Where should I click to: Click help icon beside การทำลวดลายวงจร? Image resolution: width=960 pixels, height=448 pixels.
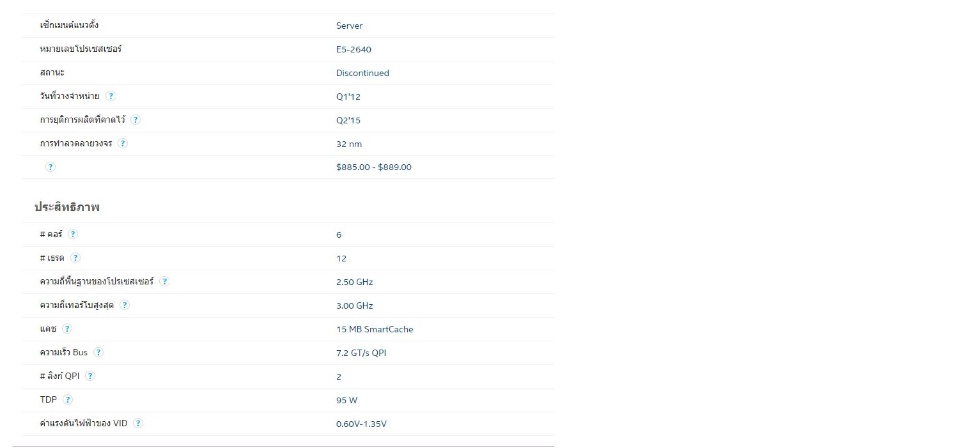pyautogui.click(x=123, y=143)
